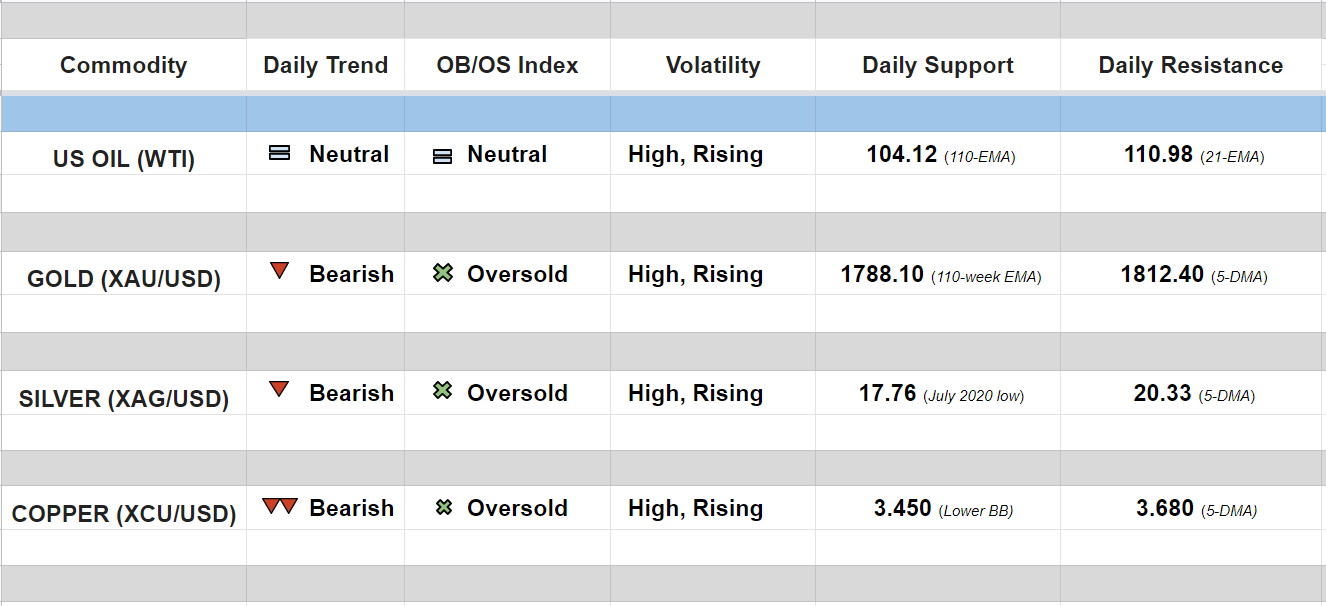Click the Daily Support header cell
1326x606 pixels.
[x=938, y=66]
